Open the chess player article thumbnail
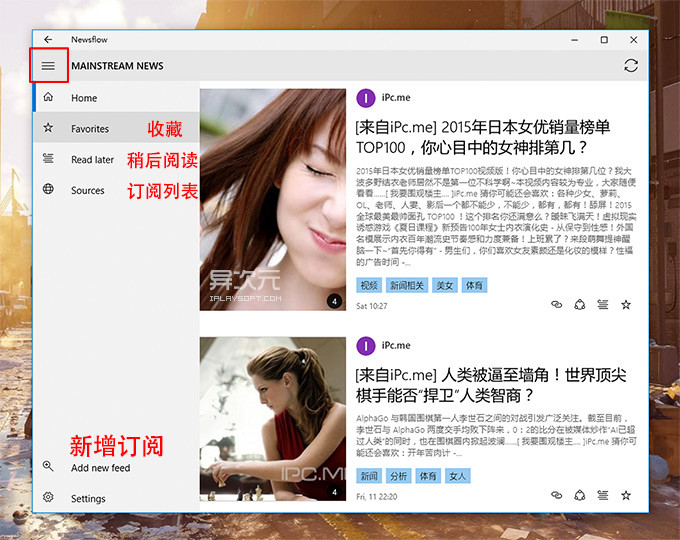The width and height of the screenshot is (680, 540). (272, 417)
